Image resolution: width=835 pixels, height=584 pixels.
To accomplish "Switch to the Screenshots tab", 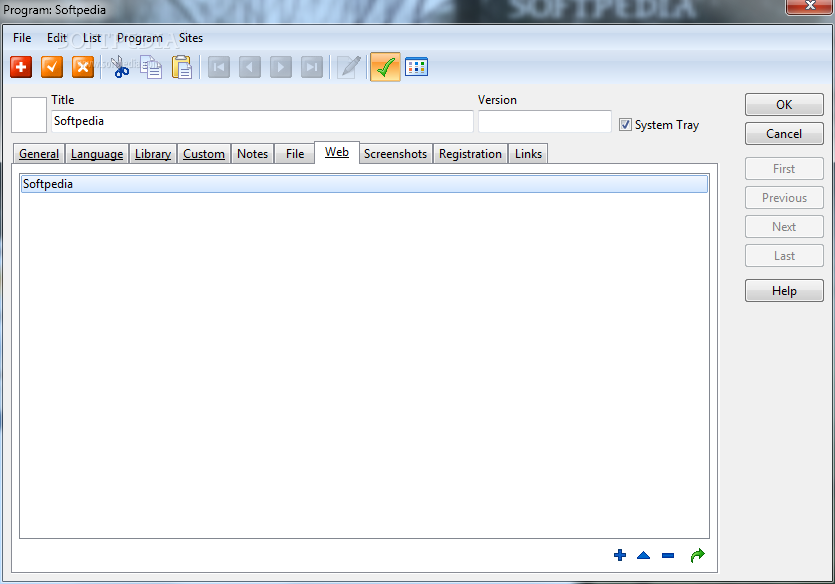I will click(396, 154).
